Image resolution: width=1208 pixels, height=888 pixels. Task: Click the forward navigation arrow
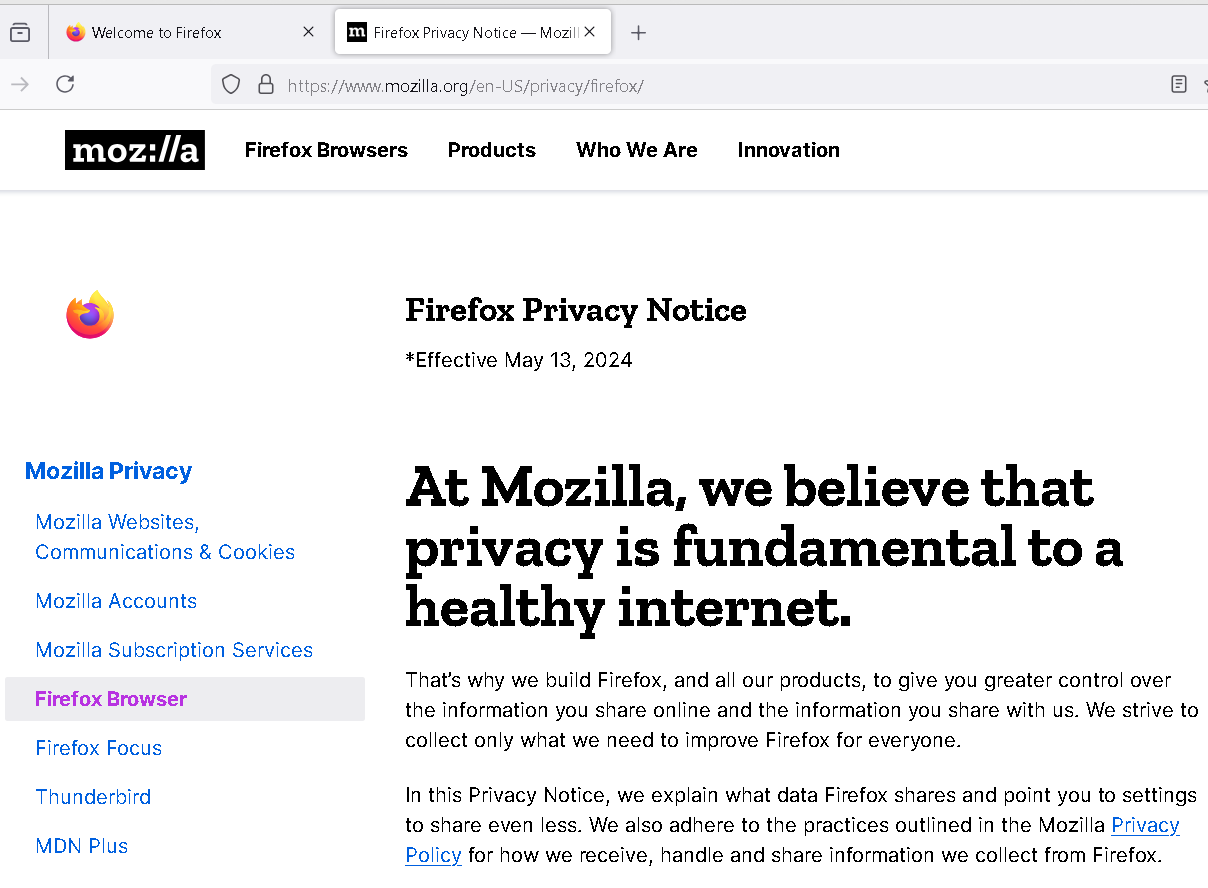[20, 84]
